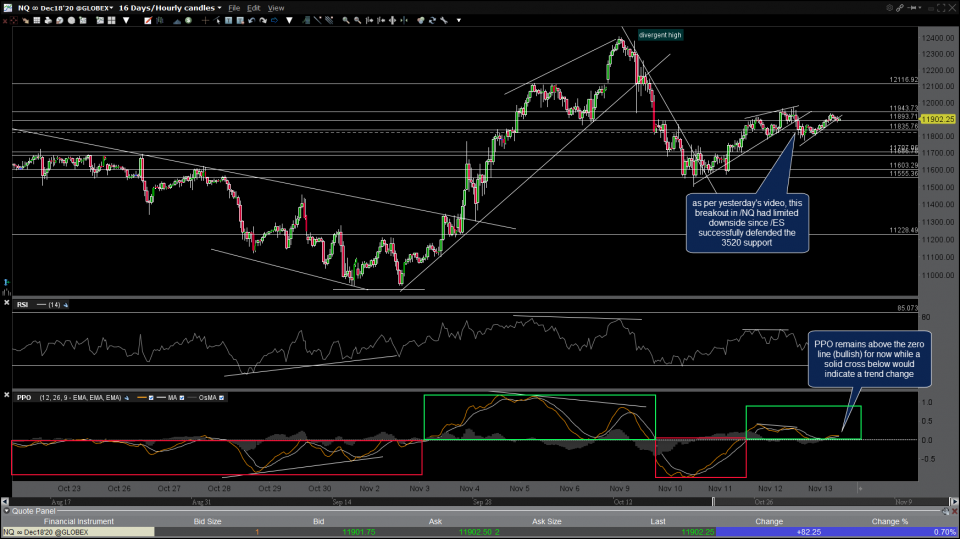The height and width of the screenshot is (539, 960).
Task: Select the parallel lines channel tool
Action: point(329,20)
